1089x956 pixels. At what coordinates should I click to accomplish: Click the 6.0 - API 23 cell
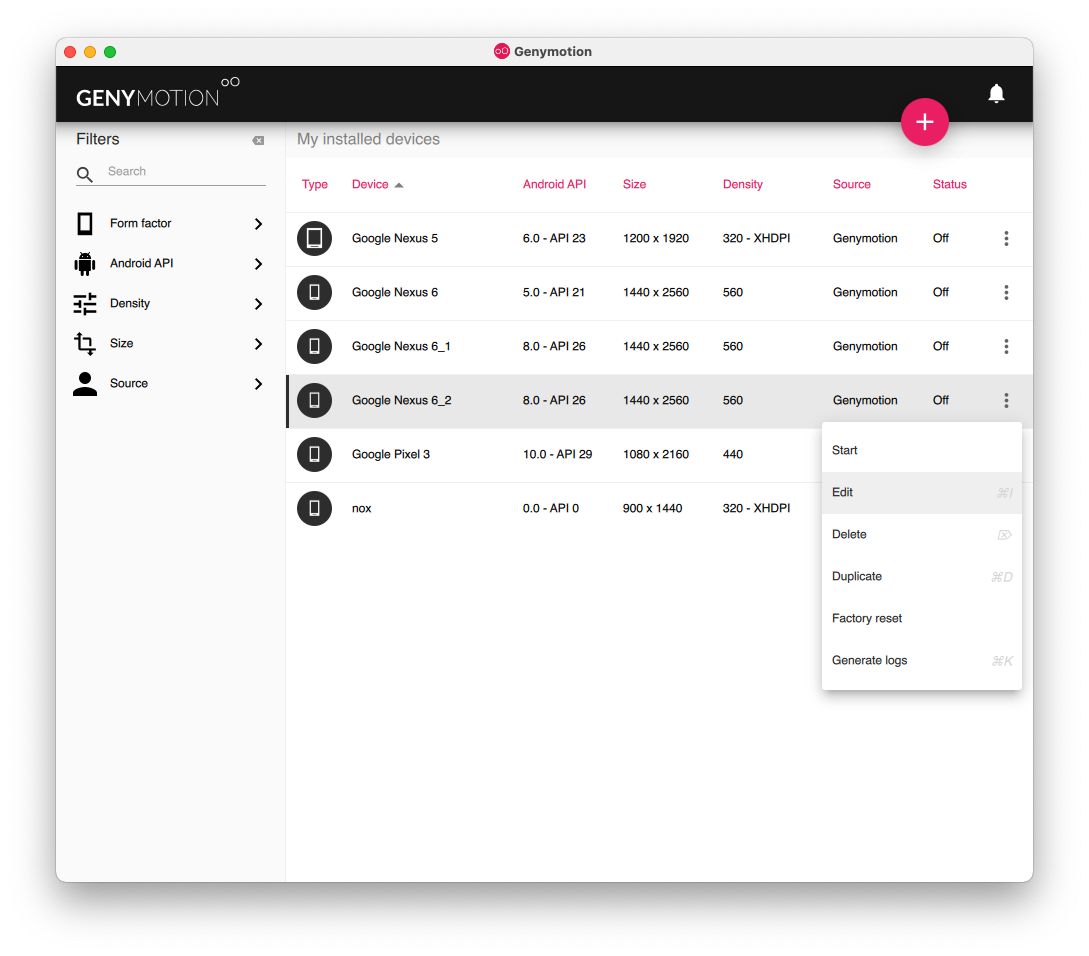click(x=554, y=238)
